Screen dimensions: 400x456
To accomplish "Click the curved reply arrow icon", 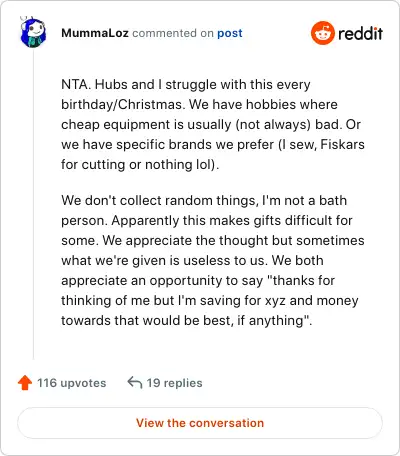I will click(135, 383).
